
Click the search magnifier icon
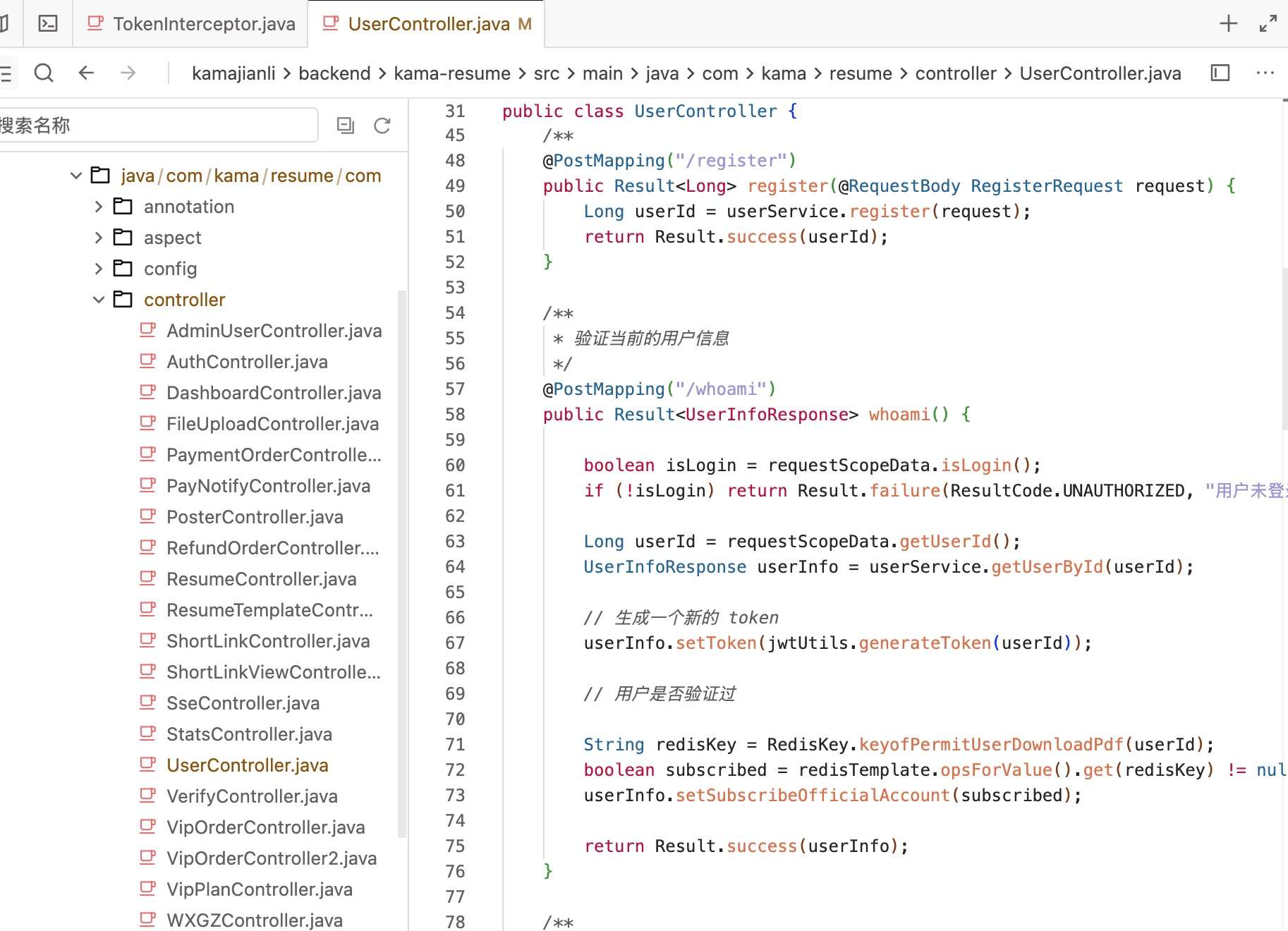pos(44,73)
